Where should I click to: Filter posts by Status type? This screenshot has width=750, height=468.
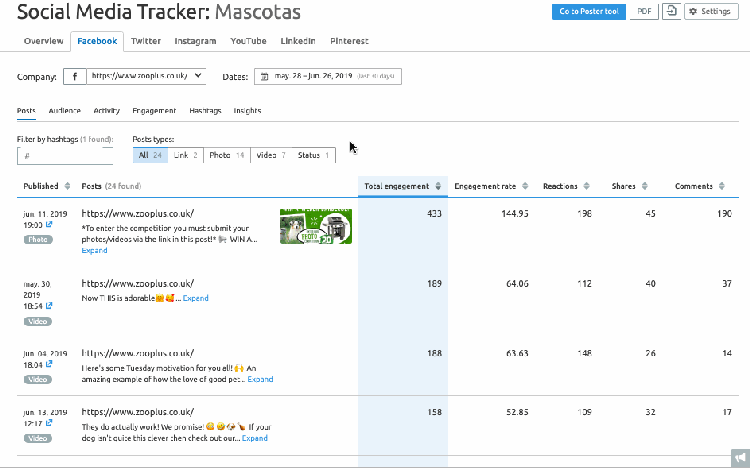point(313,155)
